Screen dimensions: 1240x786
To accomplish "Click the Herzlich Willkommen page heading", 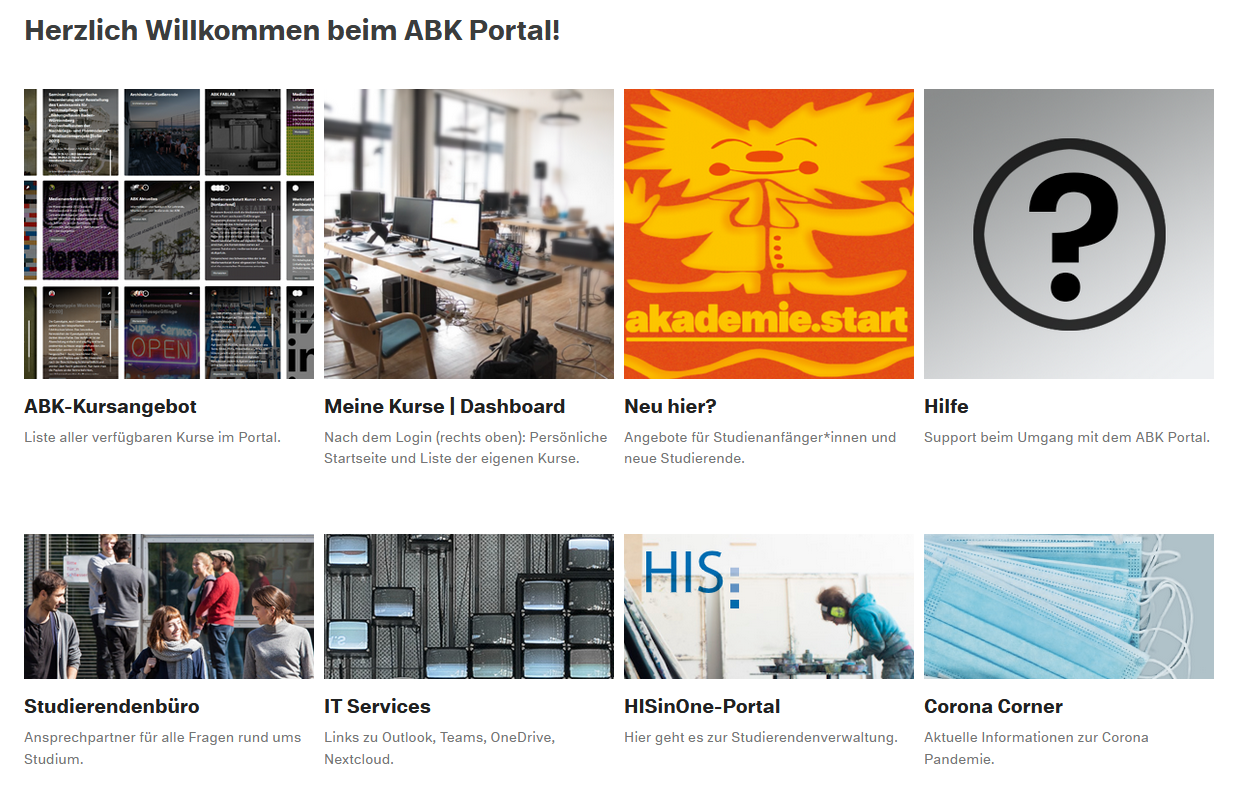I will [292, 30].
